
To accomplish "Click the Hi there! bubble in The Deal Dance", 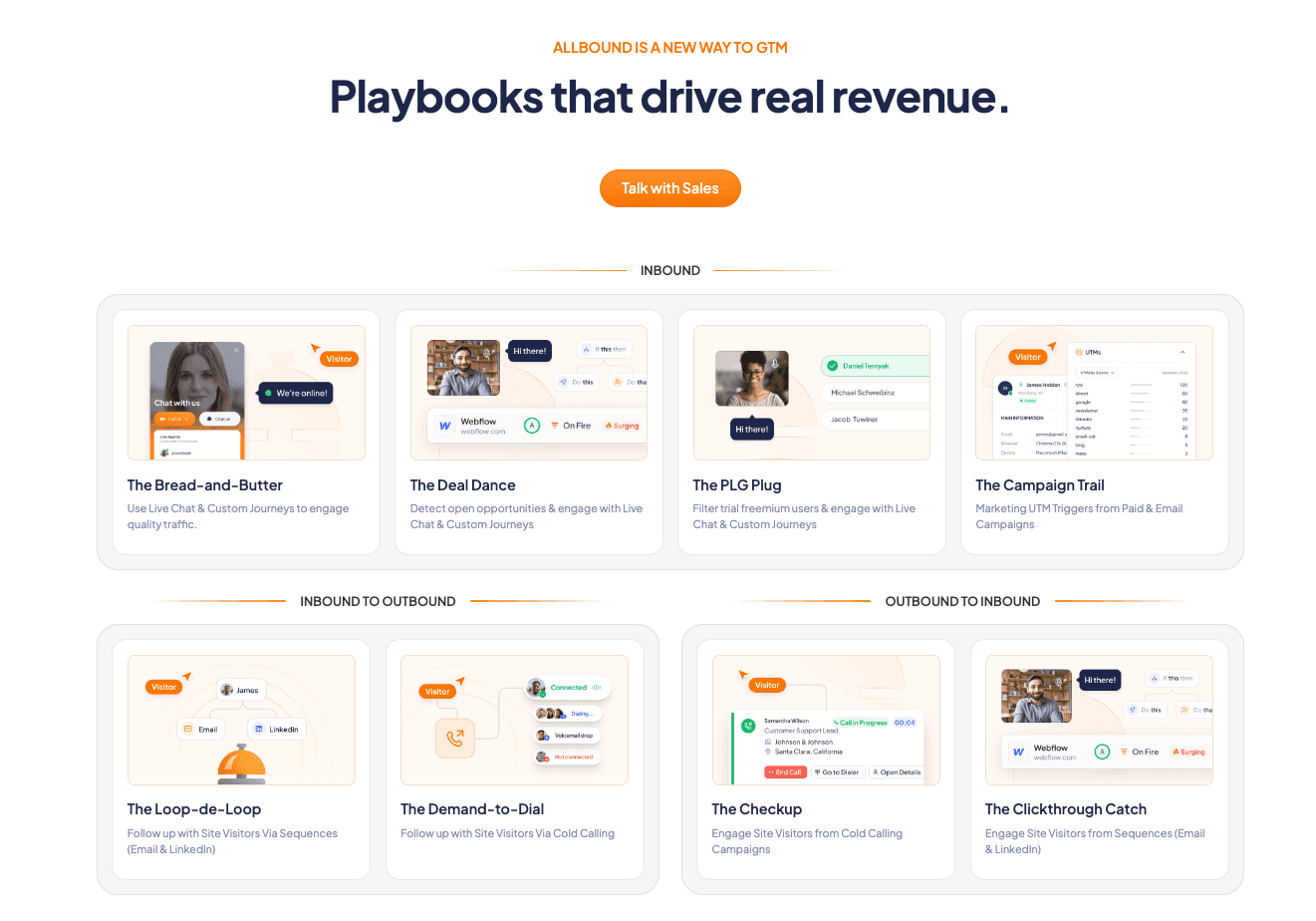I will point(529,351).
